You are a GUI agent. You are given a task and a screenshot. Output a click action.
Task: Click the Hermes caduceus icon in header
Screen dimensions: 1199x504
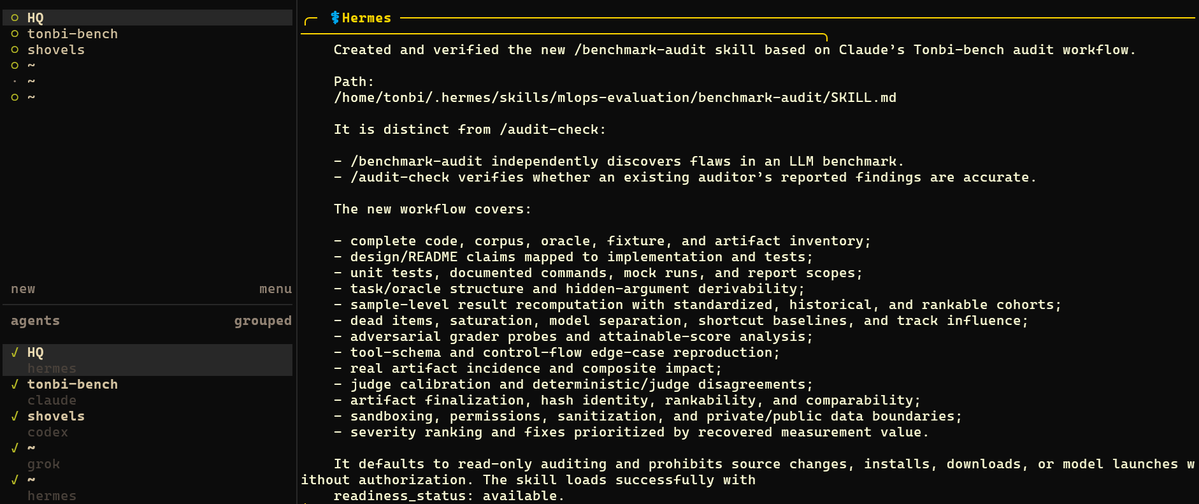[333, 18]
